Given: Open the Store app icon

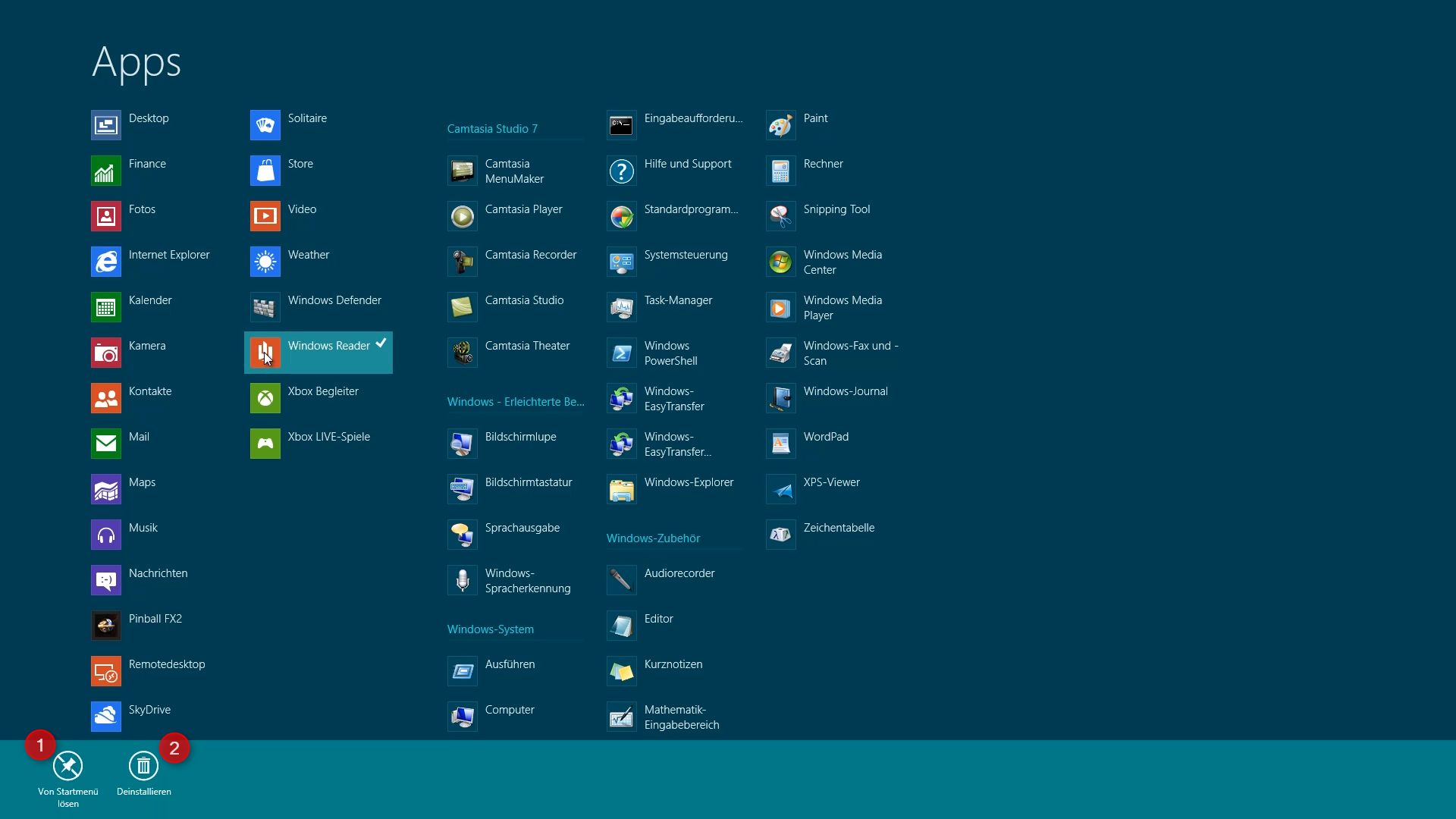Looking at the screenshot, I should pos(265,171).
